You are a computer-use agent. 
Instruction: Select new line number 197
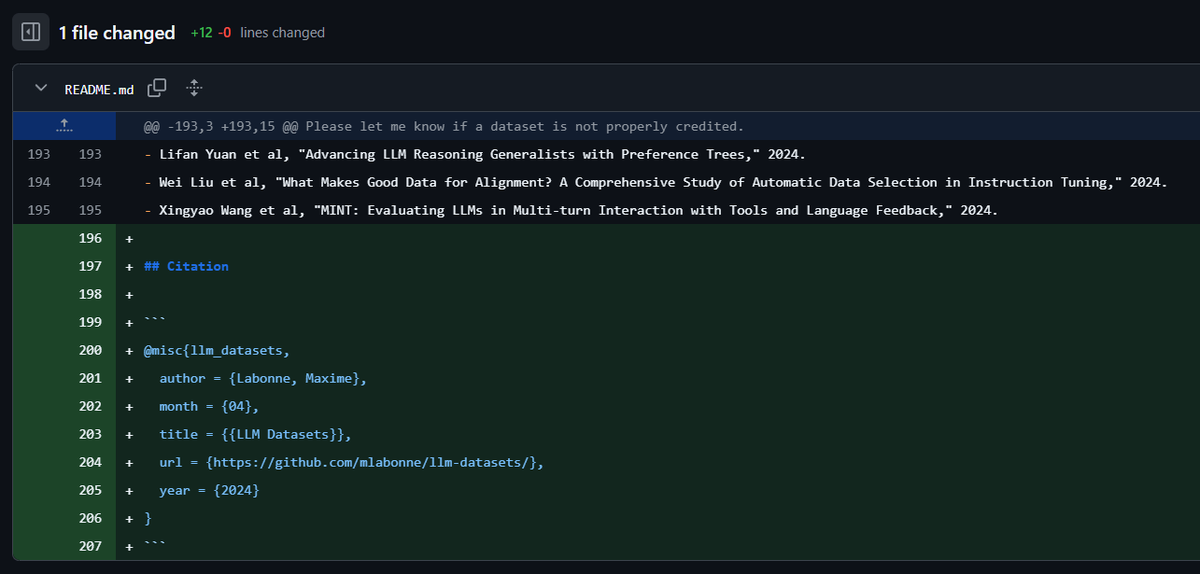coord(90,266)
